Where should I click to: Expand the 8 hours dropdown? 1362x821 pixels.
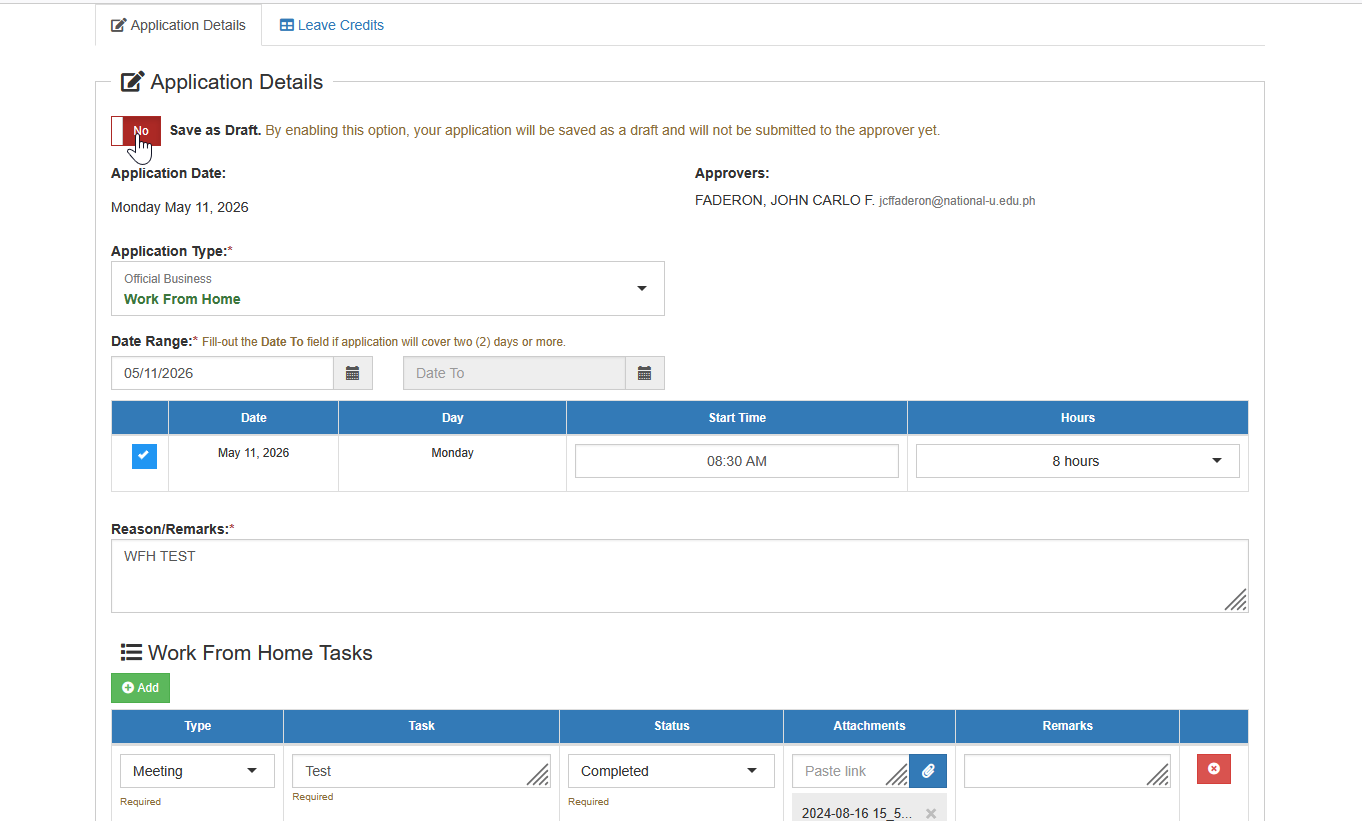1078,461
